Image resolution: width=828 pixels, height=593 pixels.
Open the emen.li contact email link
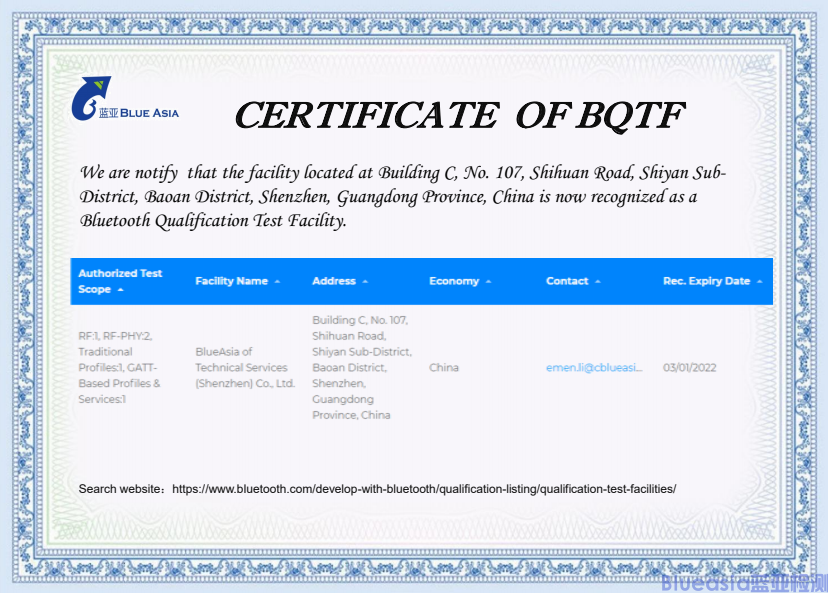click(x=594, y=368)
